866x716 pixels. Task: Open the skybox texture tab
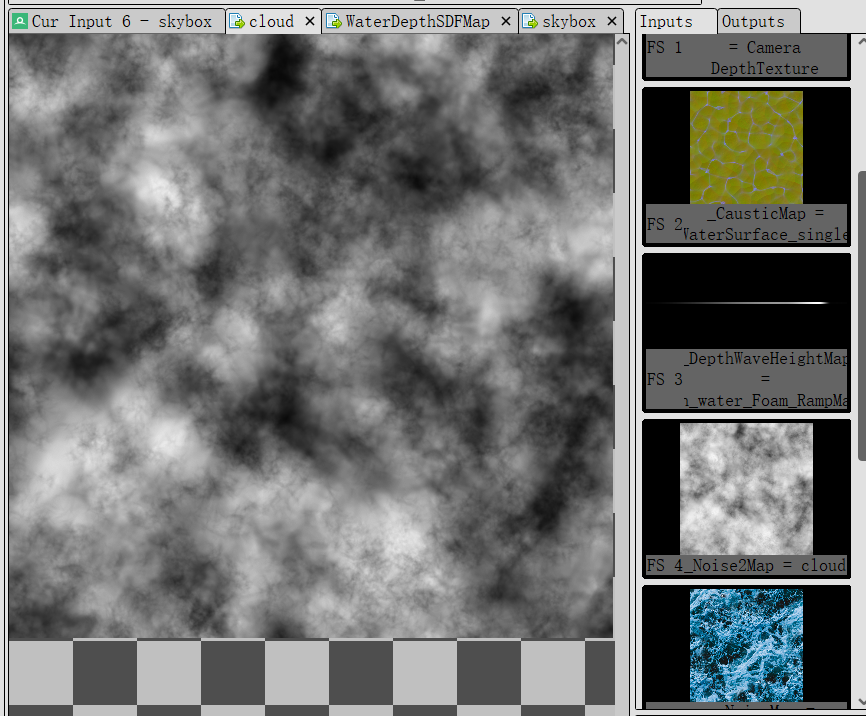[569, 21]
